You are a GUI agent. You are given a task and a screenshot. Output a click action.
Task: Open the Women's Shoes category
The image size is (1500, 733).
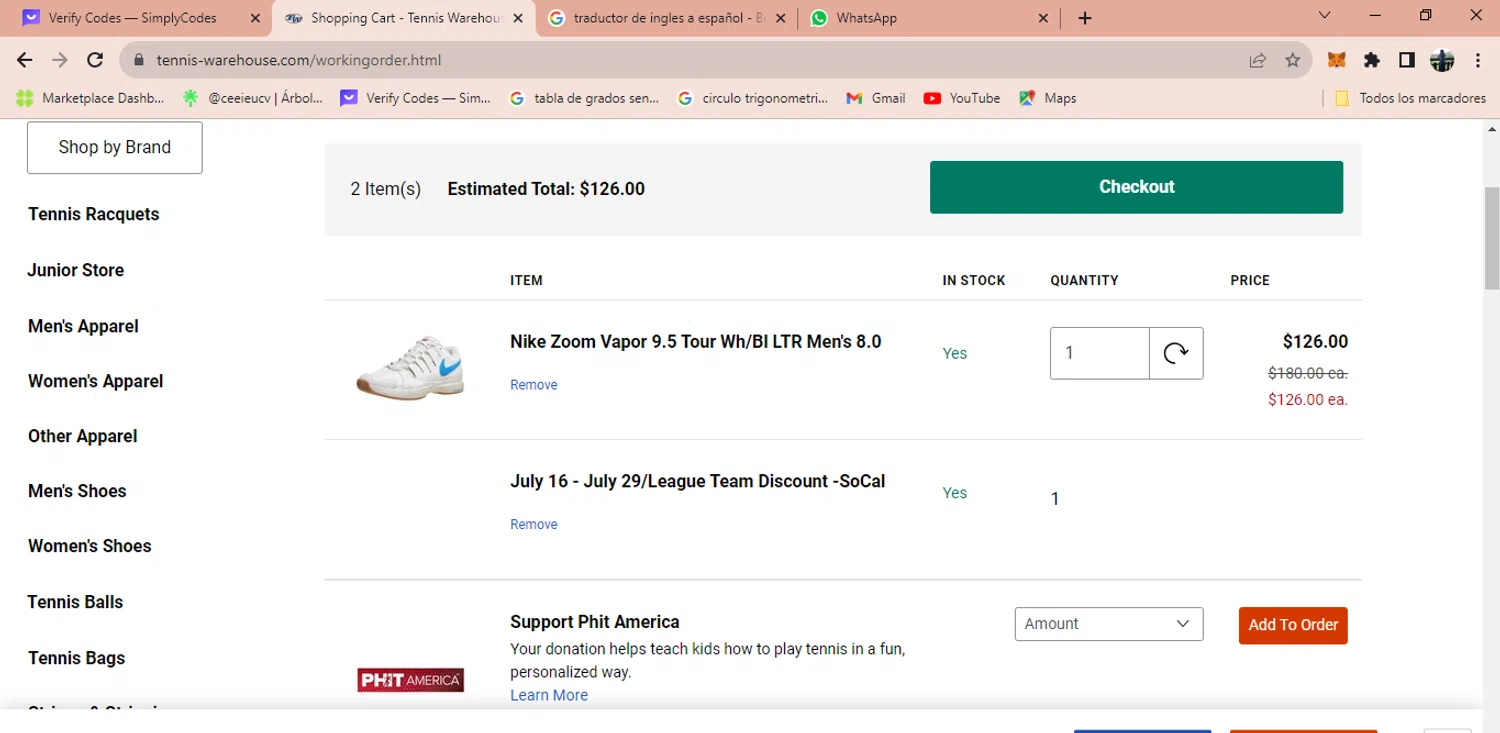click(89, 546)
